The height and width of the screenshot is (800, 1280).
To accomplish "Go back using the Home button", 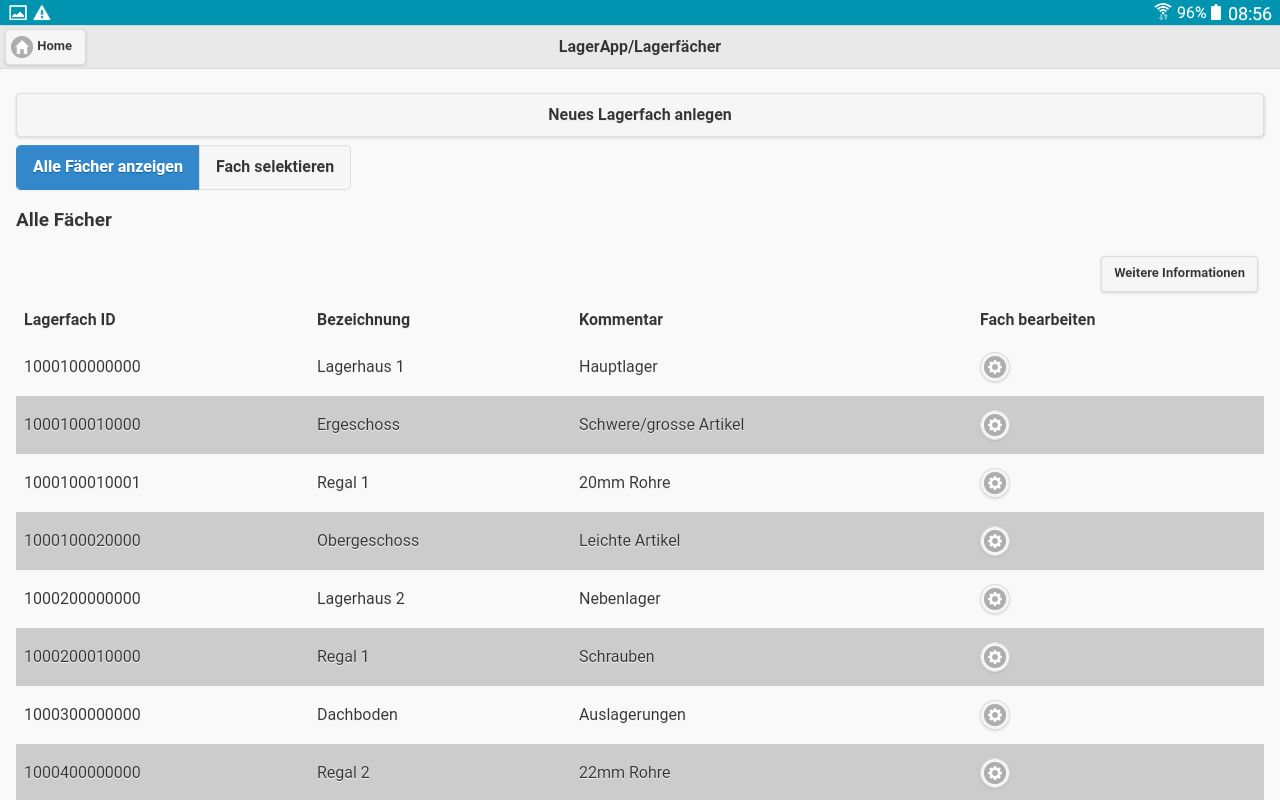I will [45, 47].
